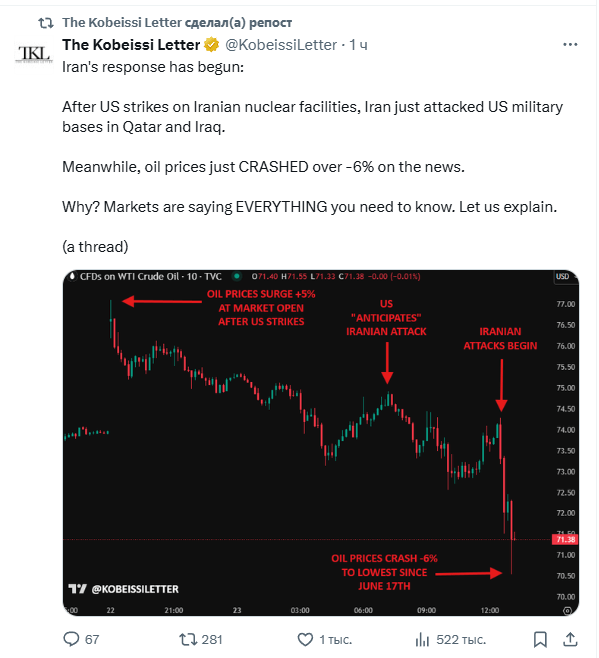Open the WTI Crude Oil chart image
599x658 pixels.
(321, 443)
